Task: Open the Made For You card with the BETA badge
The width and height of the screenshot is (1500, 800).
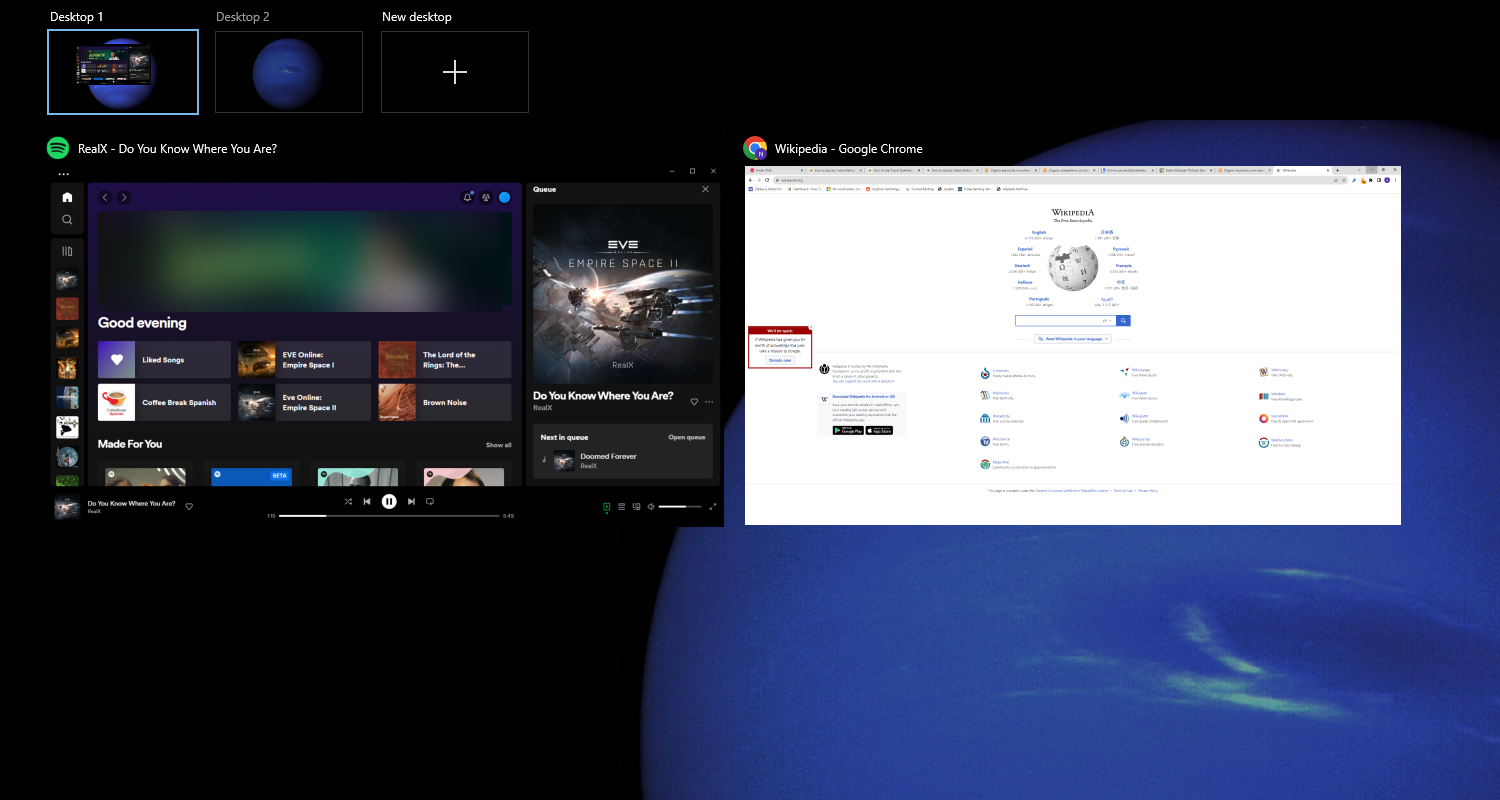Action: click(251, 474)
